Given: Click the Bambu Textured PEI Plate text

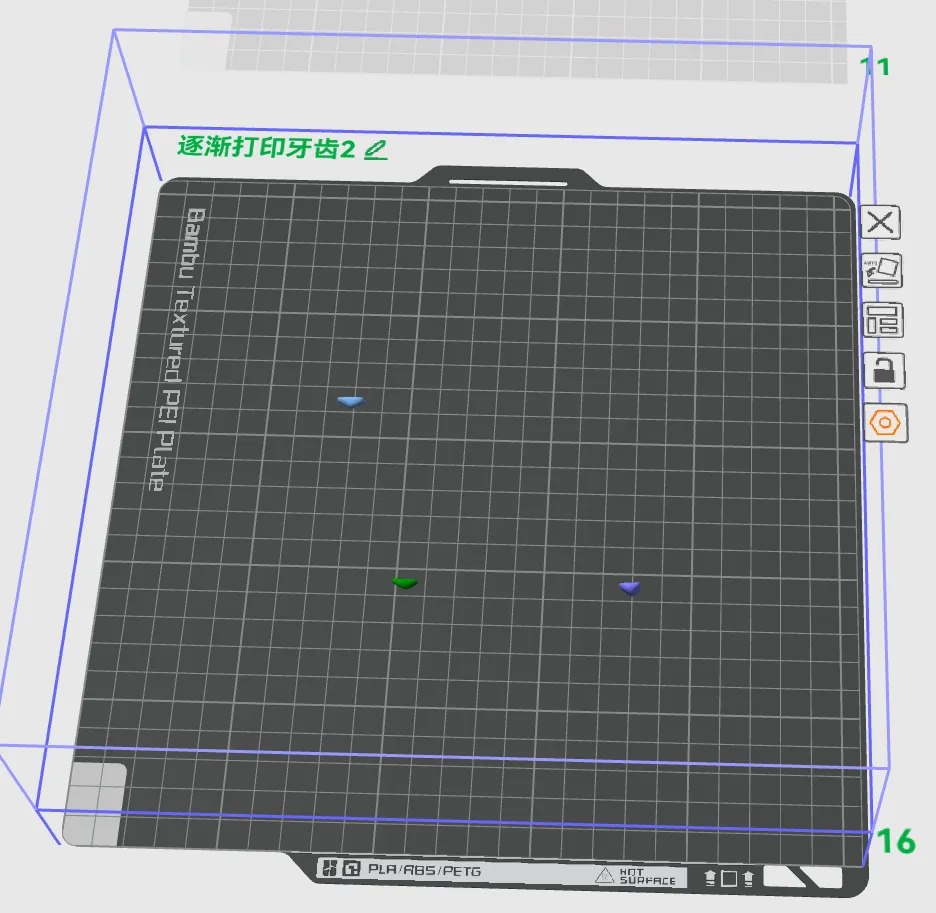Looking at the screenshot, I should [x=174, y=349].
